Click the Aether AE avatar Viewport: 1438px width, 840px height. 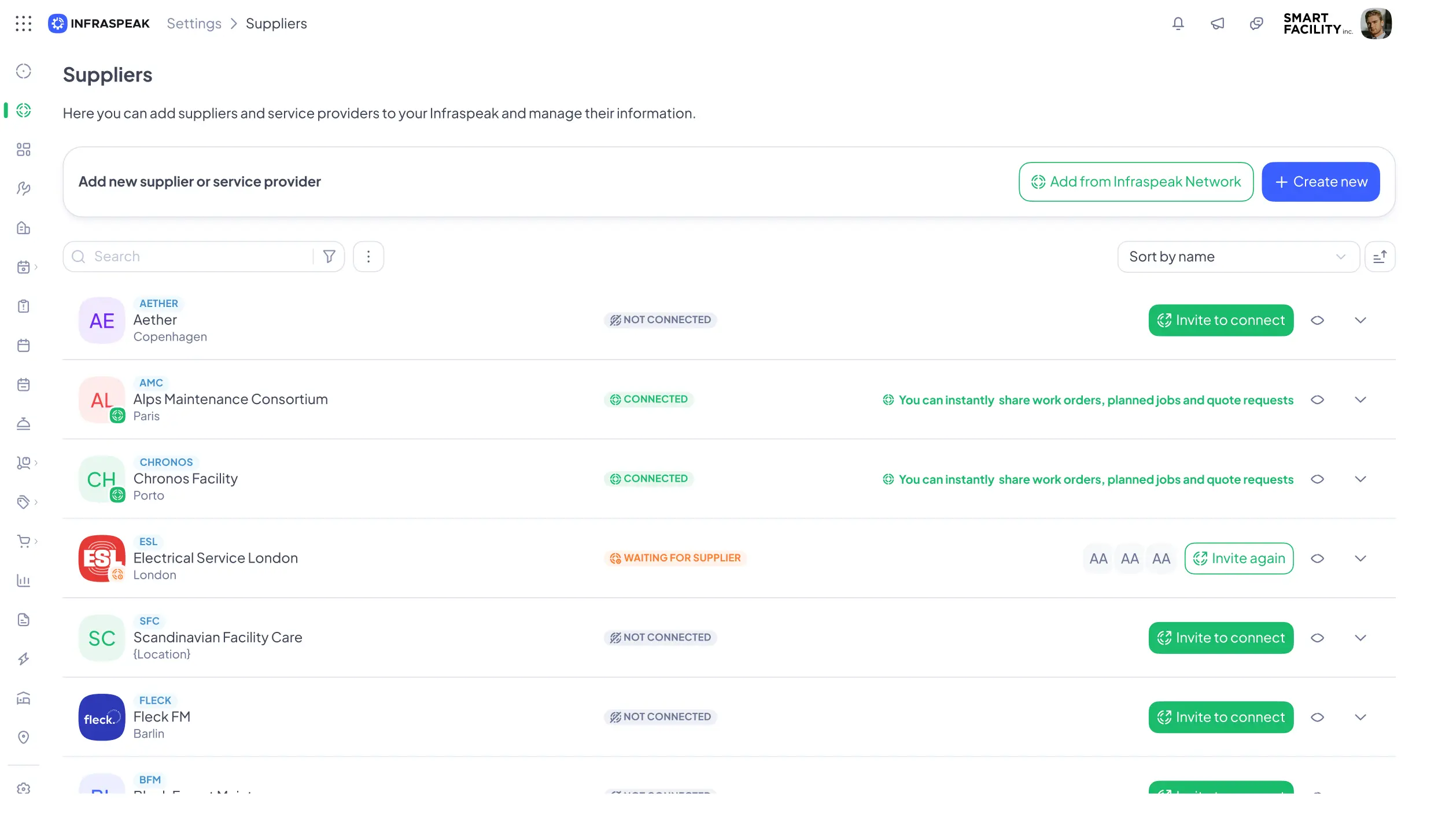[x=102, y=320]
